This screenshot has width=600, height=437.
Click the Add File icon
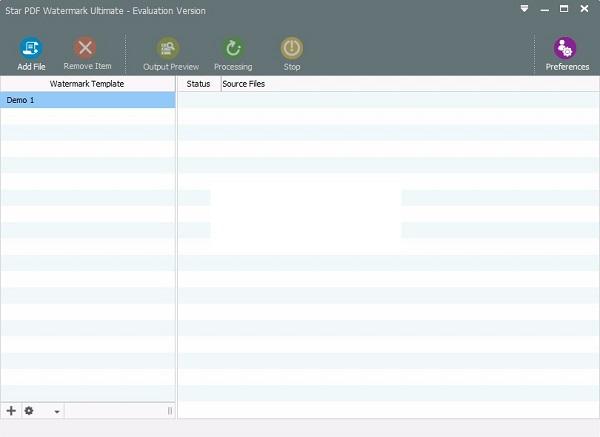pyautogui.click(x=31, y=48)
